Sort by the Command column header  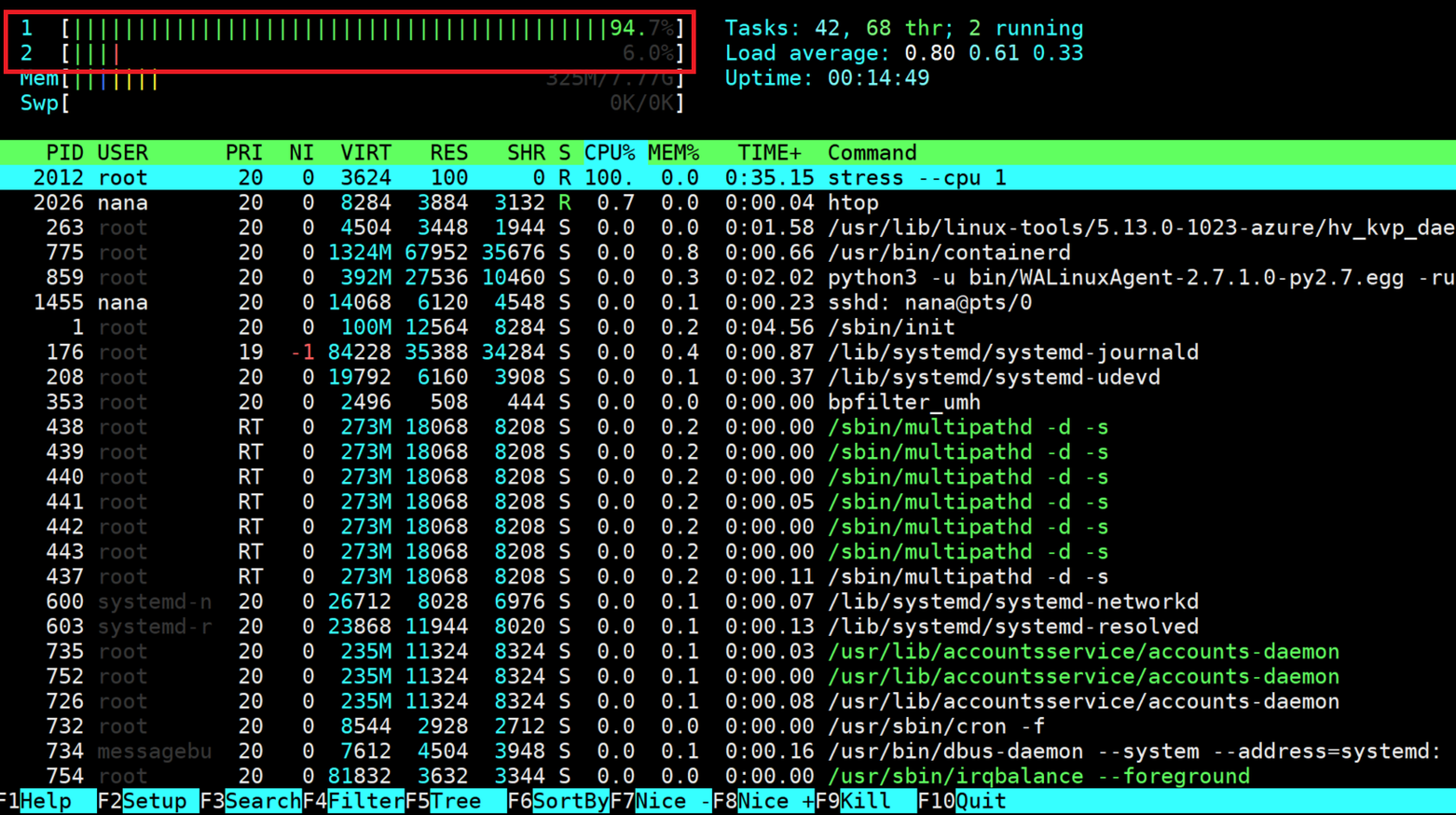tap(872, 153)
